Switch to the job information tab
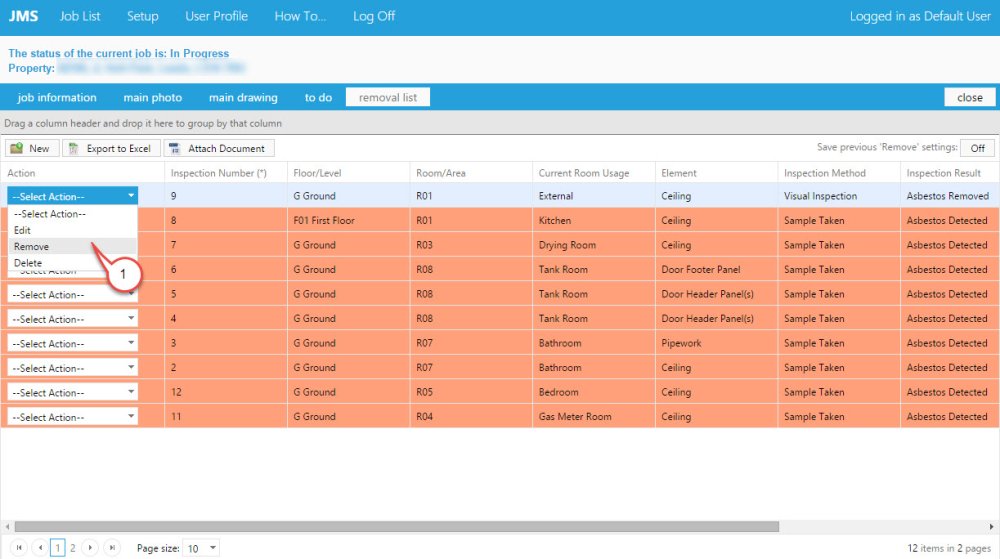This screenshot has height=559, width=1000. (x=57, y=98)
